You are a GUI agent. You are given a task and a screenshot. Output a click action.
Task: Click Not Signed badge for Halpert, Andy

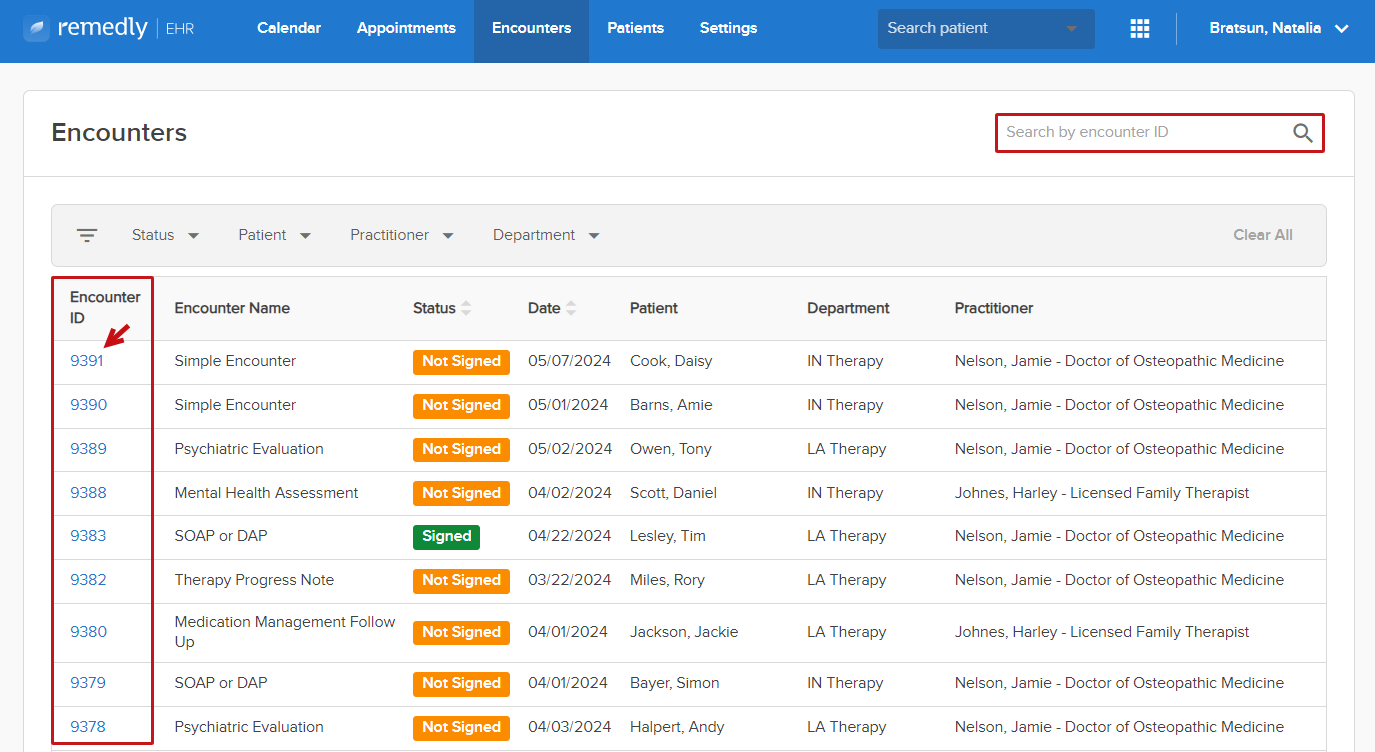[x=461, y=728]
